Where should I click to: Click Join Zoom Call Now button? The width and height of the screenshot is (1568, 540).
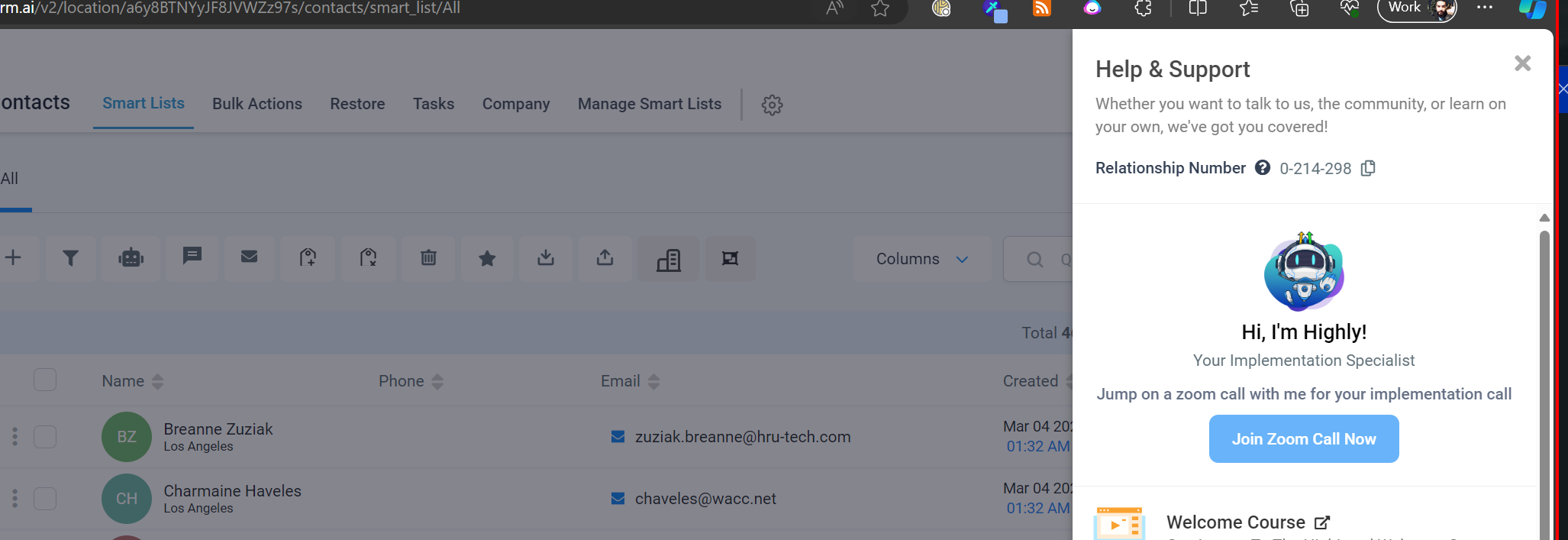coord(1304,439)
